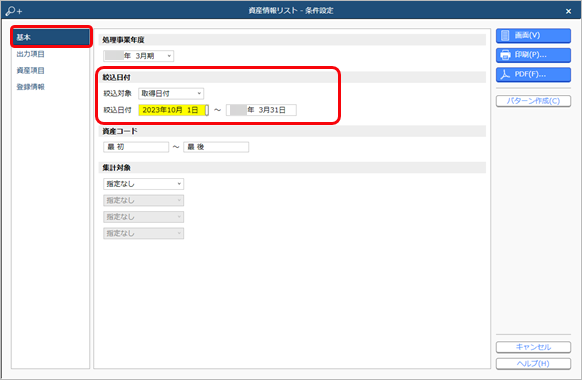Click the end date field 3月31日
This screenshot has width=582, height=380.
(261, 110)
